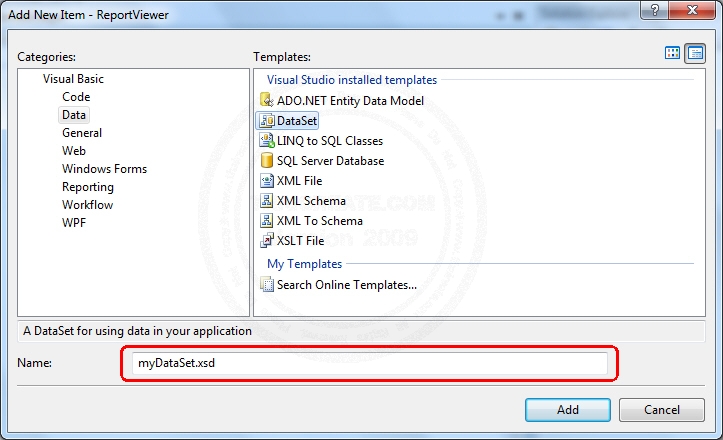Open Search Online Templates... link text

pyautogui.click(x=347, y=285)
